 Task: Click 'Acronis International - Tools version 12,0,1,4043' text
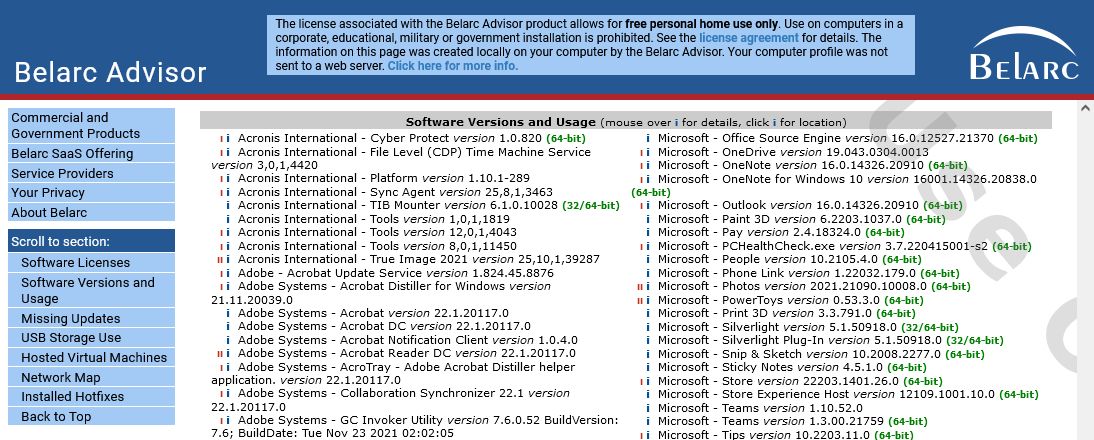pyautogui.click(x=377, y=232)
